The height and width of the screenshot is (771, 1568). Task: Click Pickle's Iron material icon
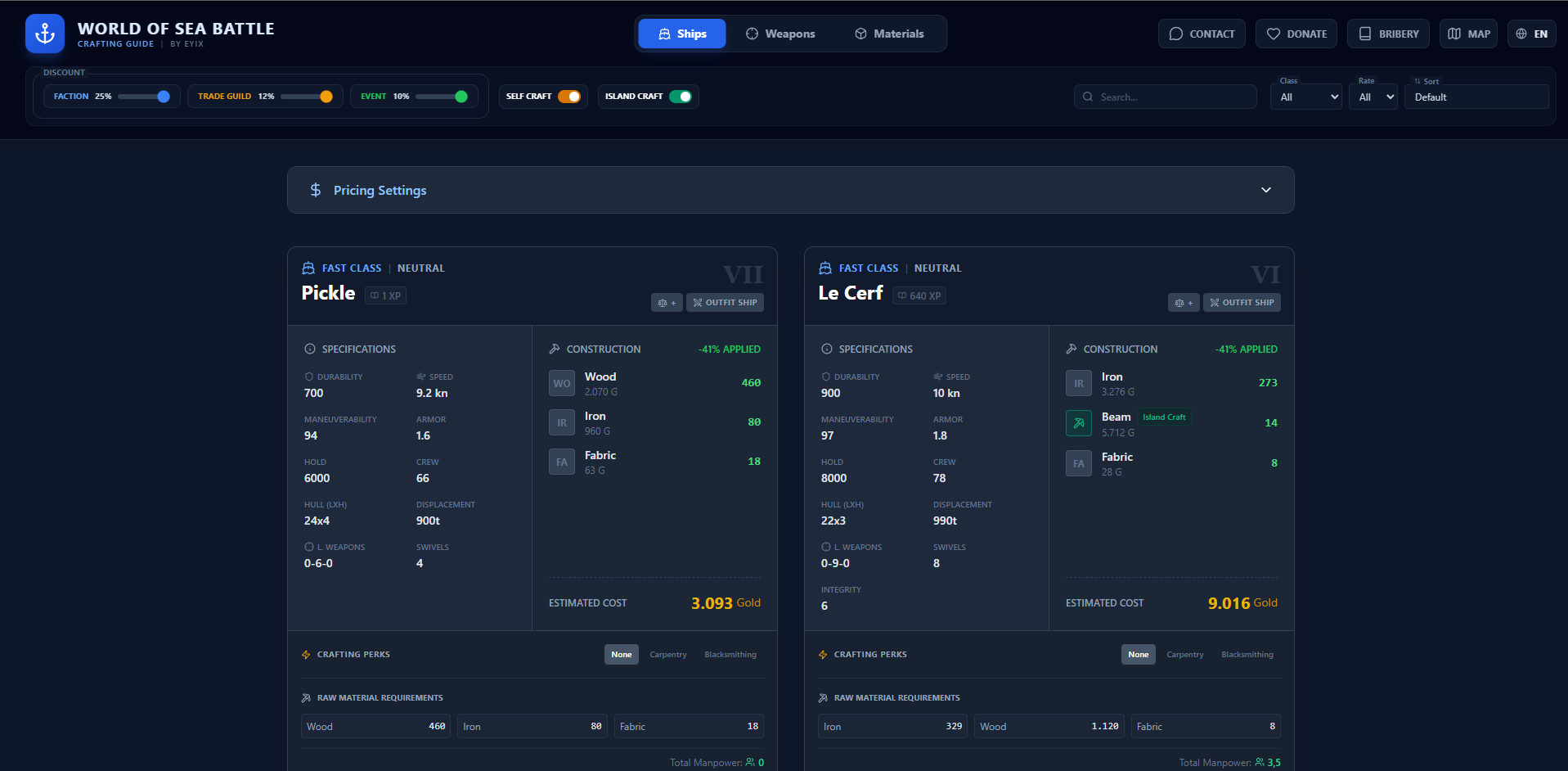562,423
